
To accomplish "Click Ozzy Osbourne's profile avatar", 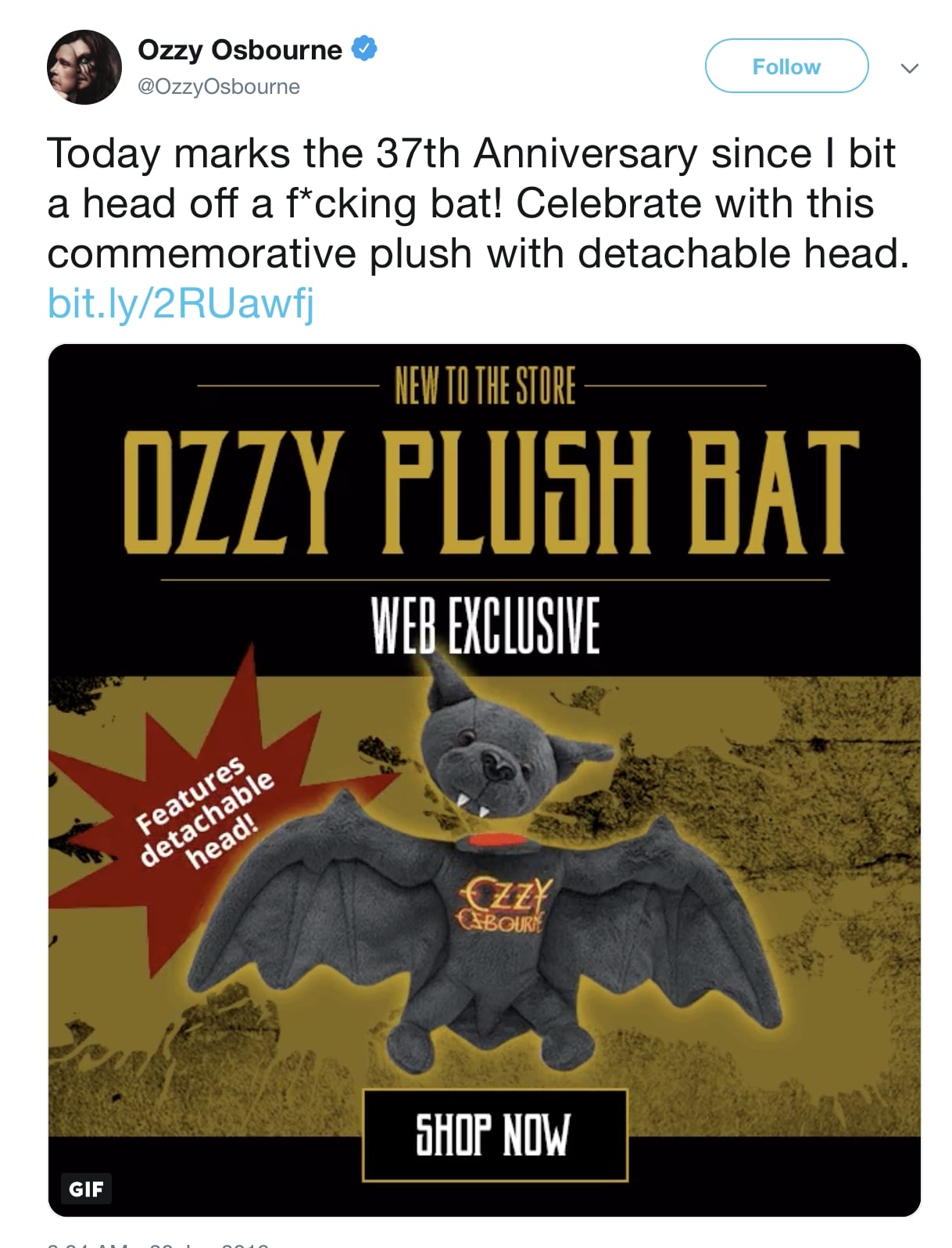I will pyautogui.click(x=84, y=67).
